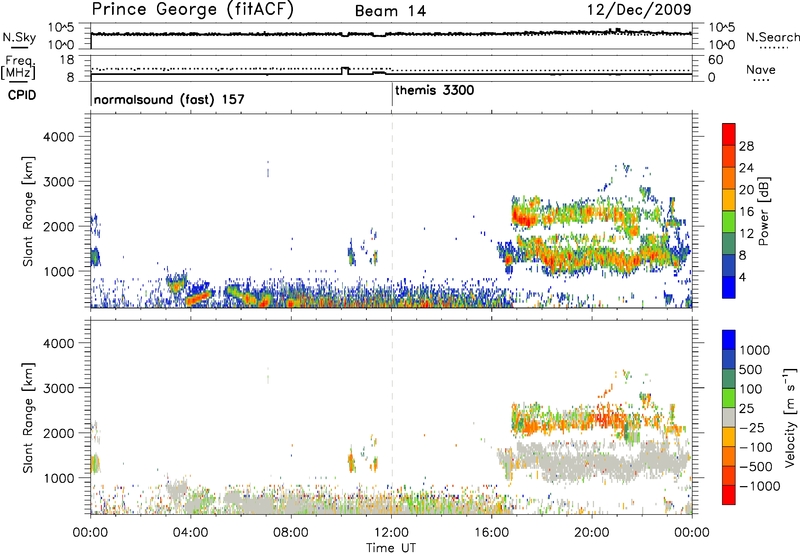The image size is (800, 554).
Task: Click the bright blue Power swatch below 4
Action: 729,287
